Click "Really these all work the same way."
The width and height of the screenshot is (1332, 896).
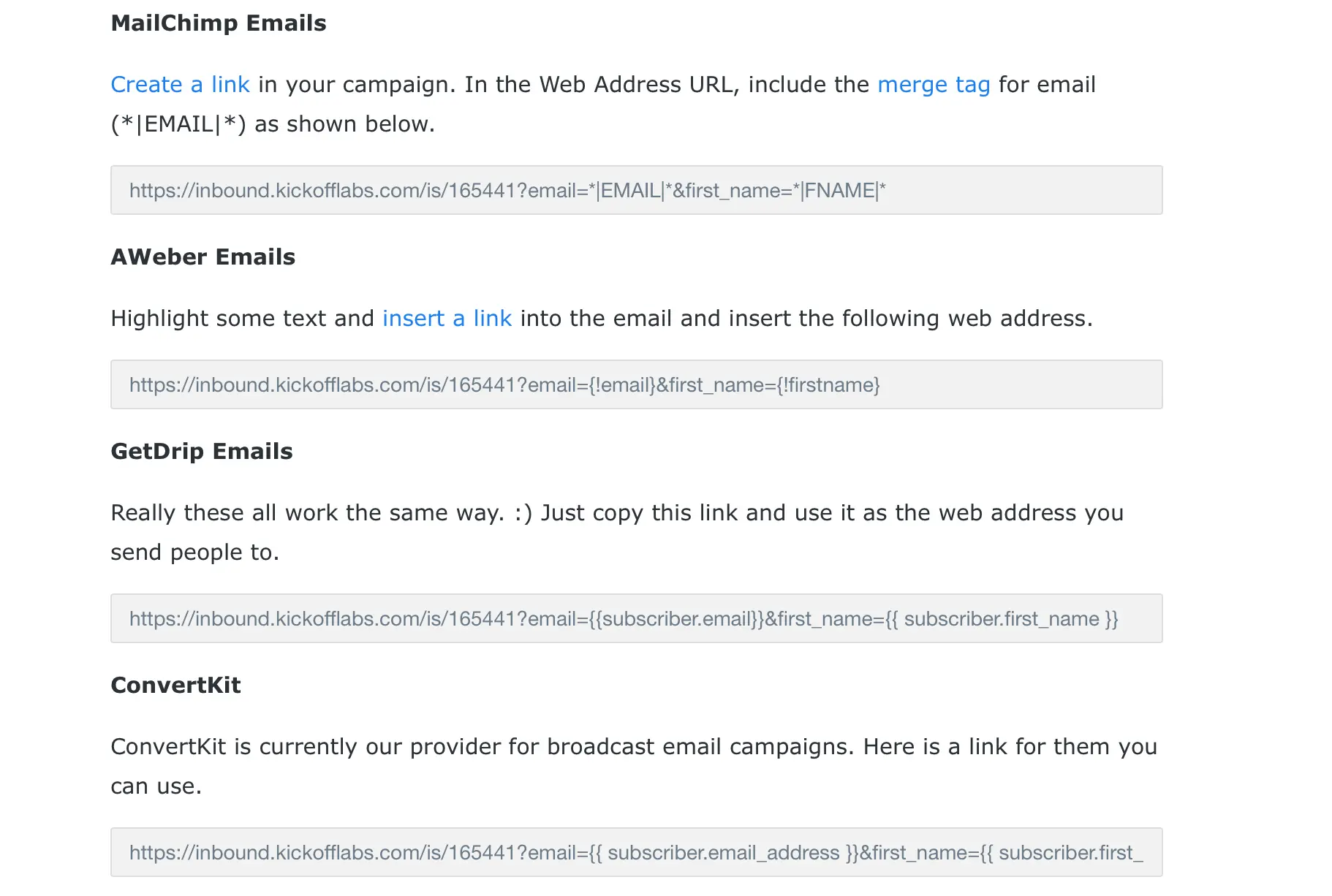pos(307,513)
